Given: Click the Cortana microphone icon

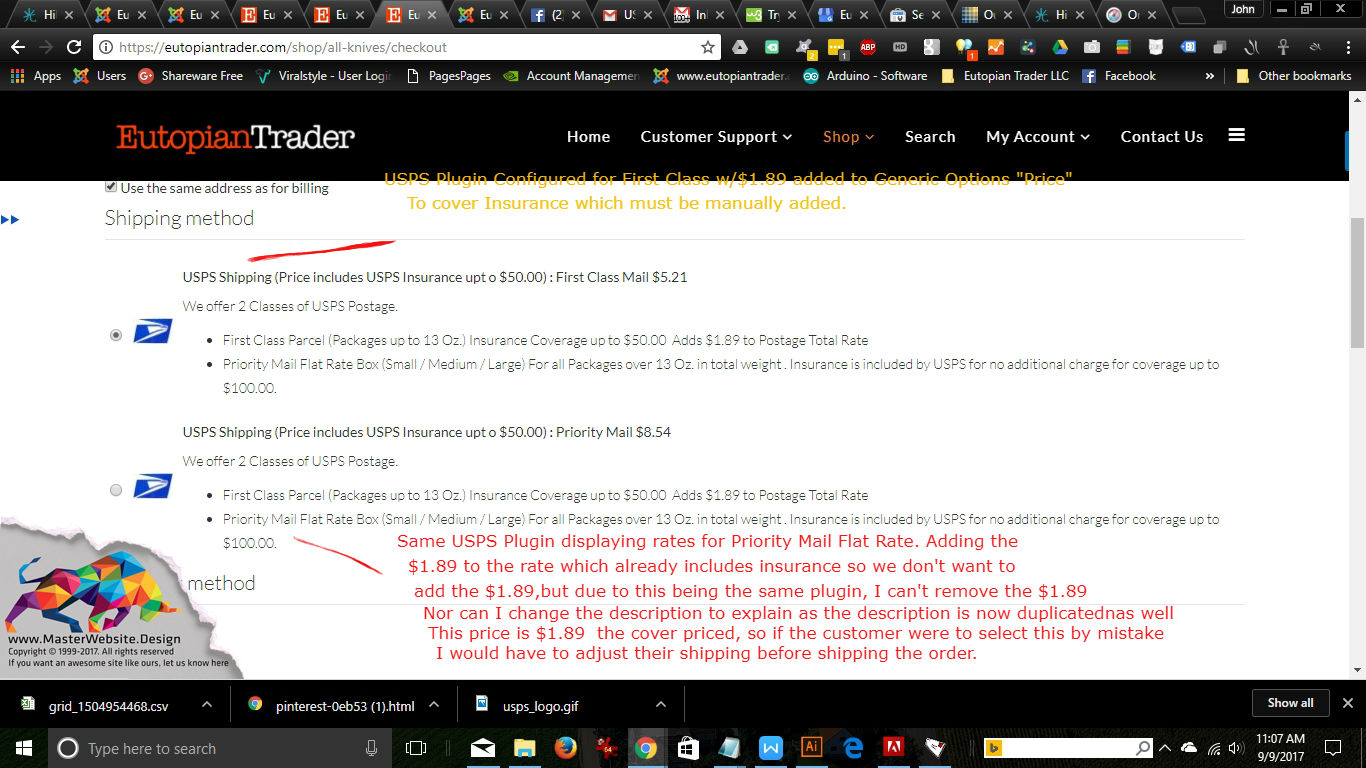Looking at the screenshot, I should 371,748.
